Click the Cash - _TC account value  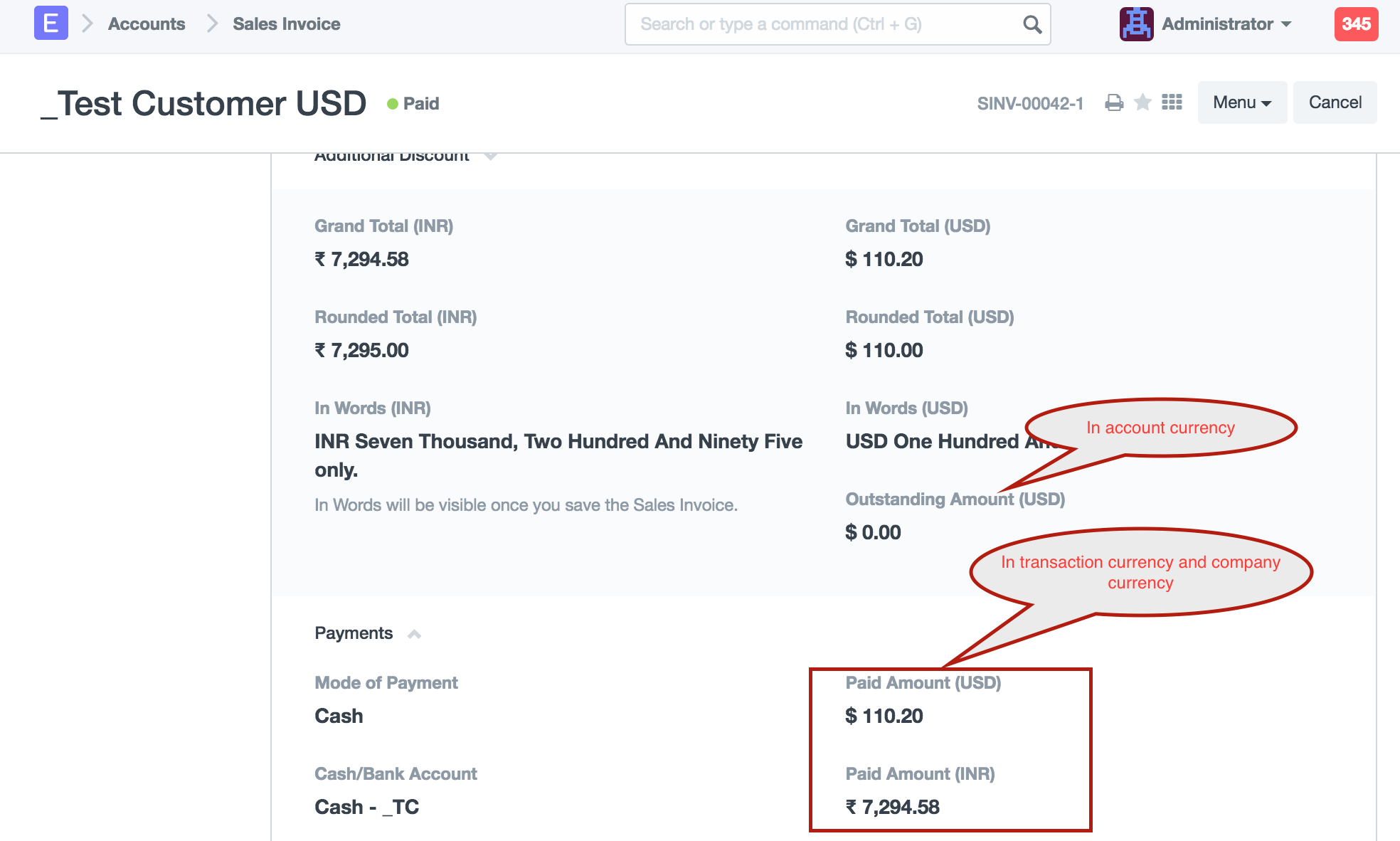(x=366, y=807)
